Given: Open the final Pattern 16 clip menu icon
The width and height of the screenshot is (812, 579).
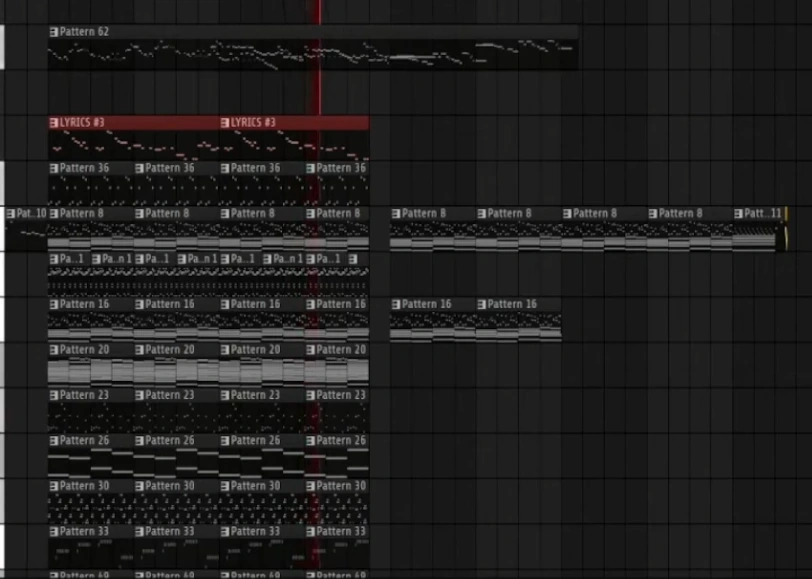Looking at the screenshot, I should (482, 305).
